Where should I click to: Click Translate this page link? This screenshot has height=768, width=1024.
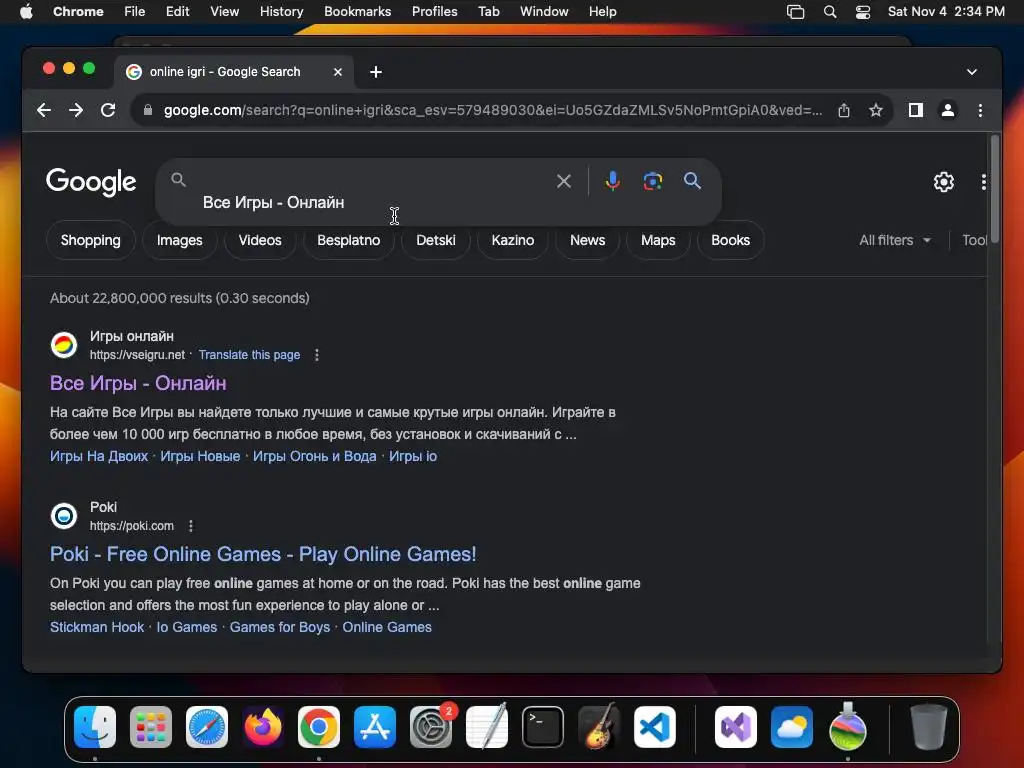coord(249,355)
